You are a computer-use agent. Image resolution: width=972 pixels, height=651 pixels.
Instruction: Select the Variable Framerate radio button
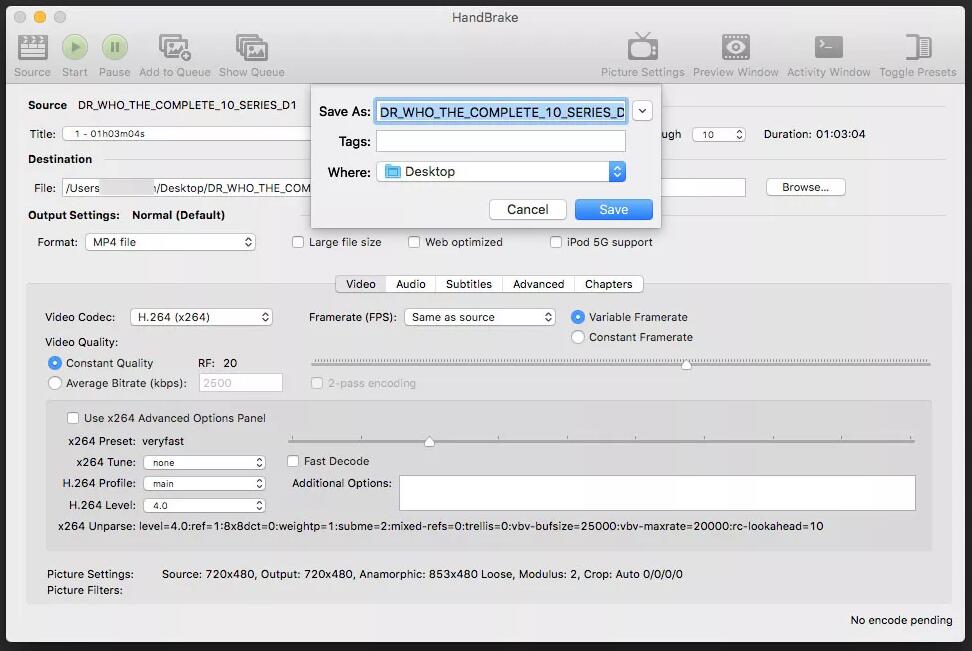click(x=578, y=317)
